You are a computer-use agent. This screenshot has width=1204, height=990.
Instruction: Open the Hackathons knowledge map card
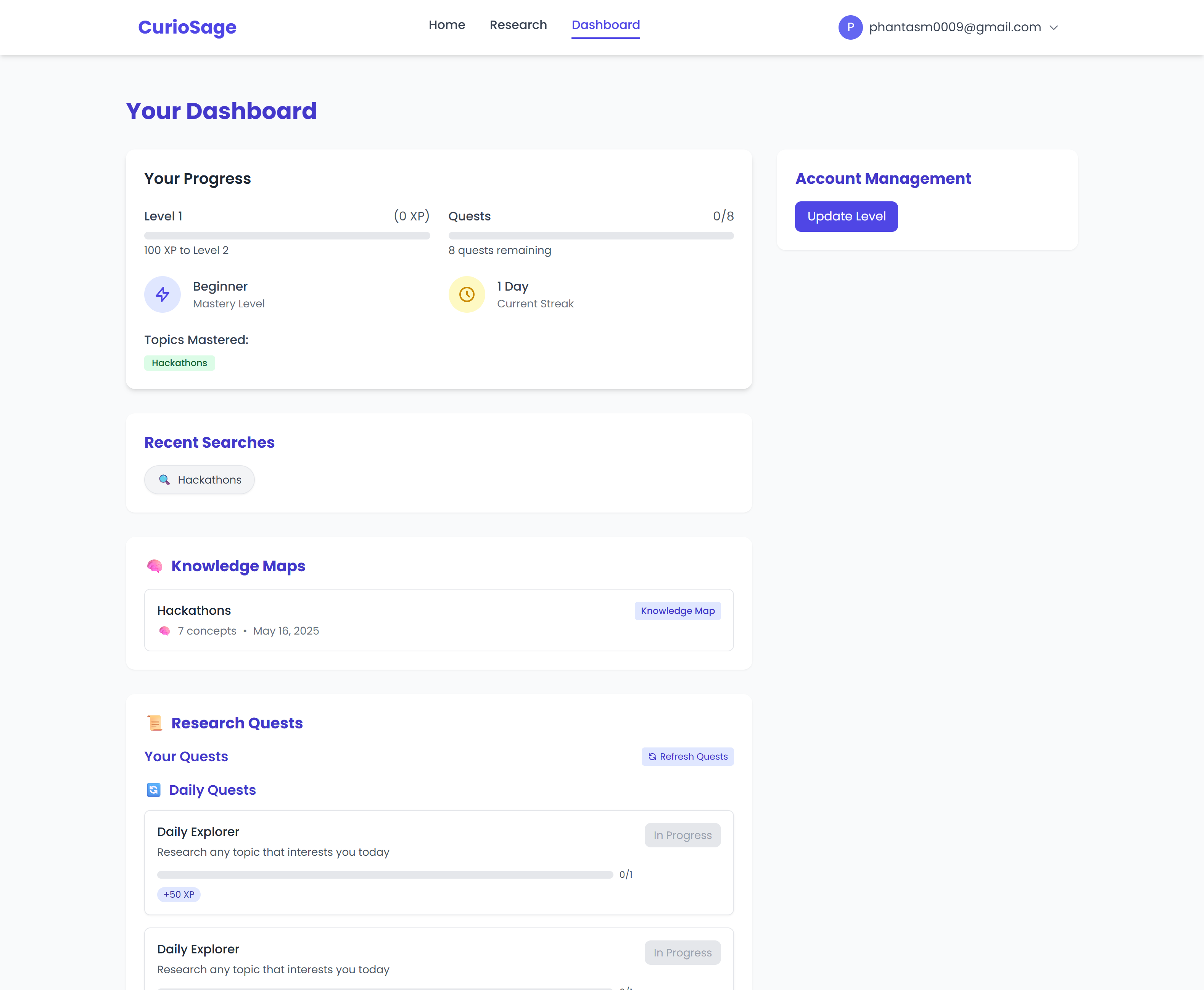pos(438,620)
